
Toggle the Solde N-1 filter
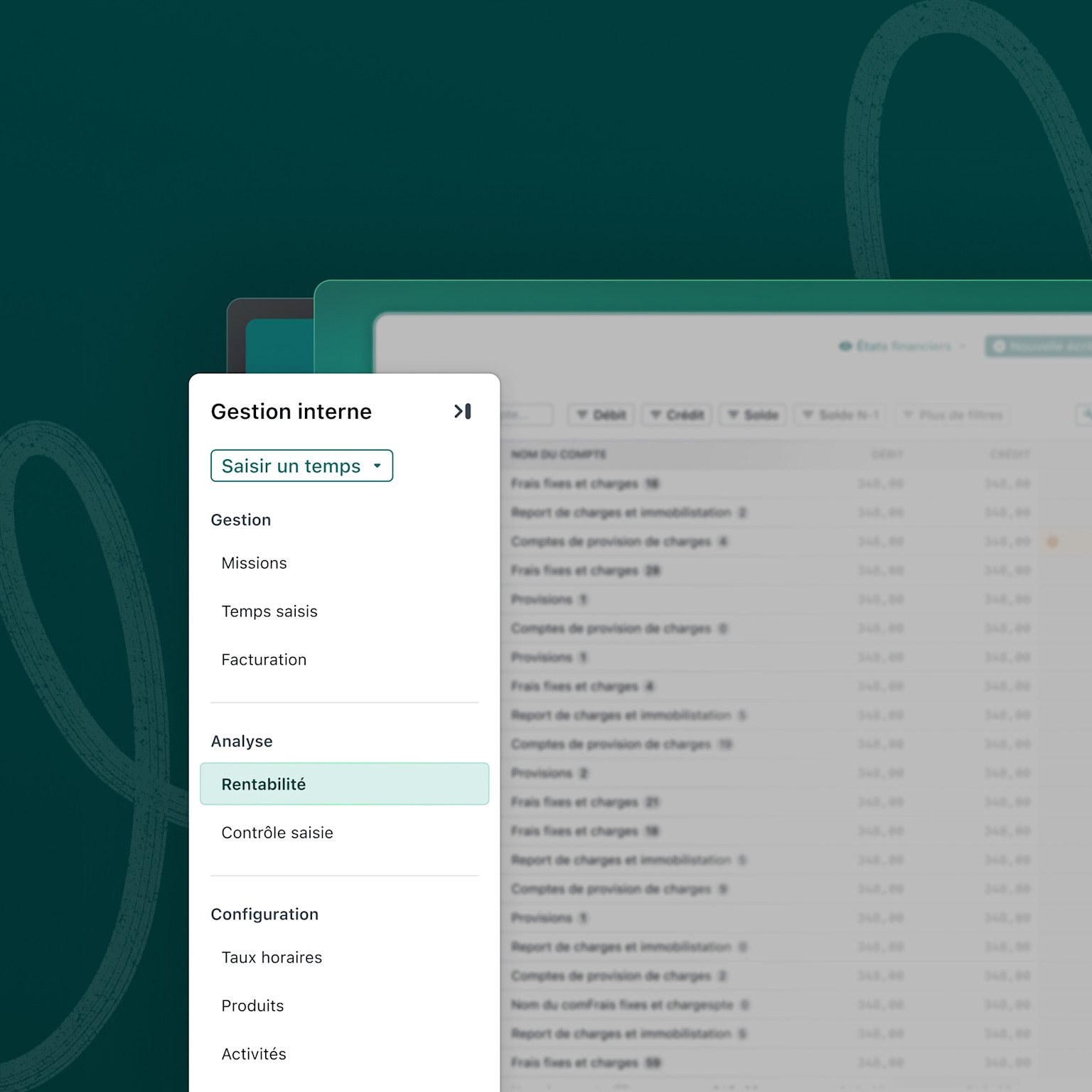point(839,415)
